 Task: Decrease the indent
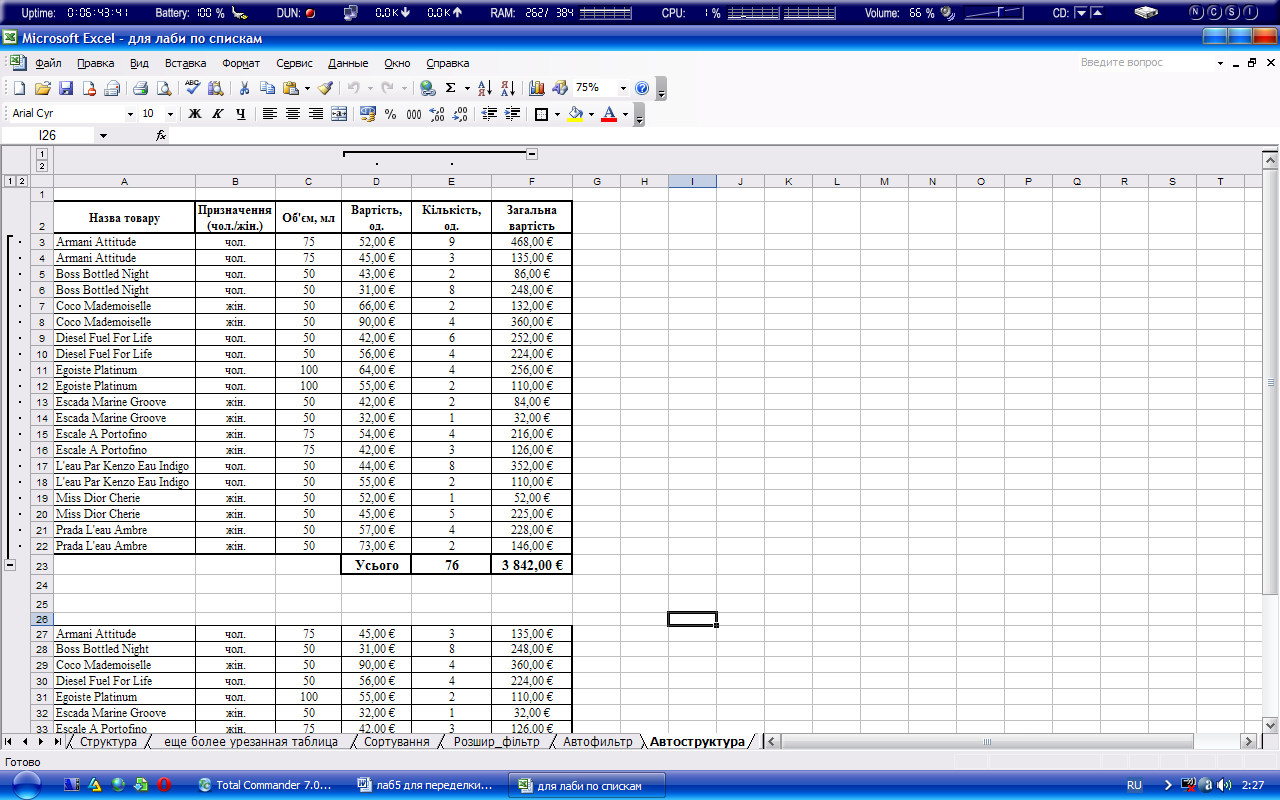[x=489, y=114]
